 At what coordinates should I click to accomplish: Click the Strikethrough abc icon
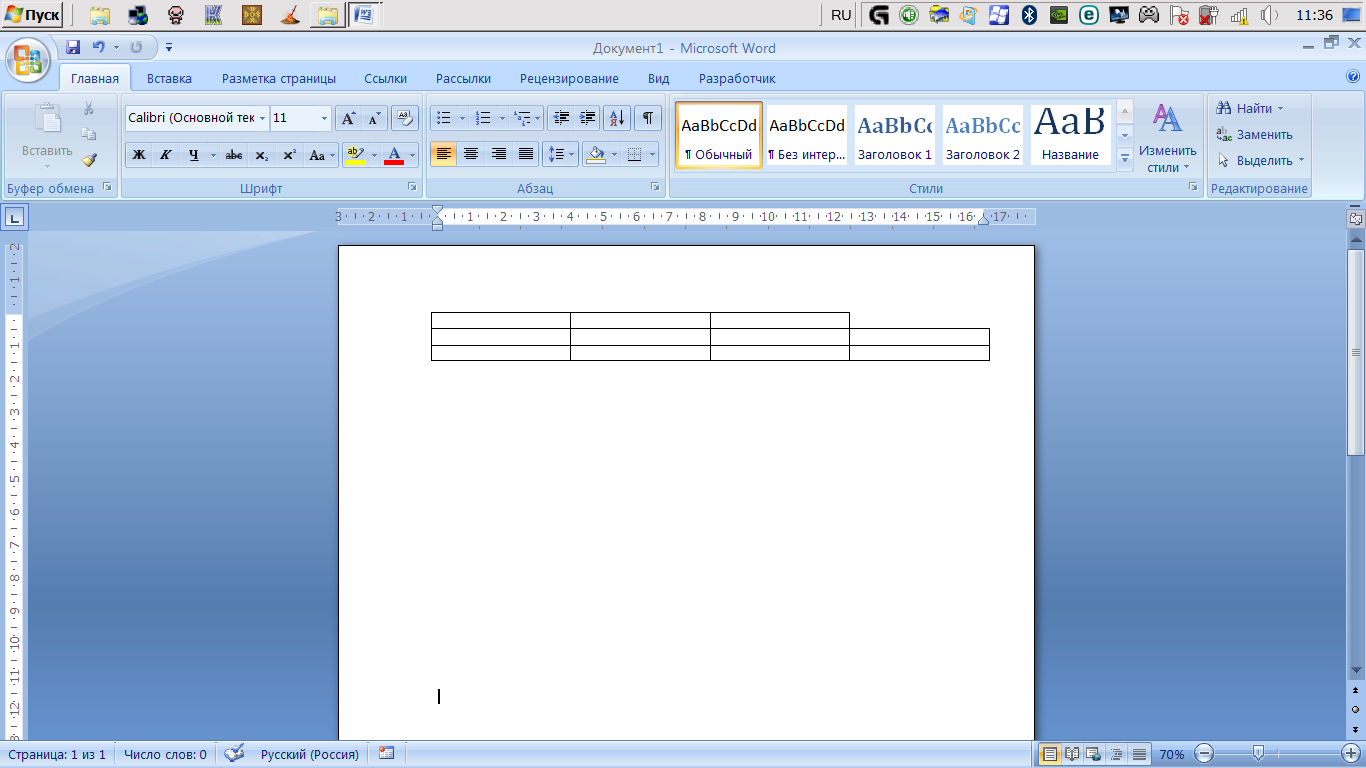tap(234, 155)
